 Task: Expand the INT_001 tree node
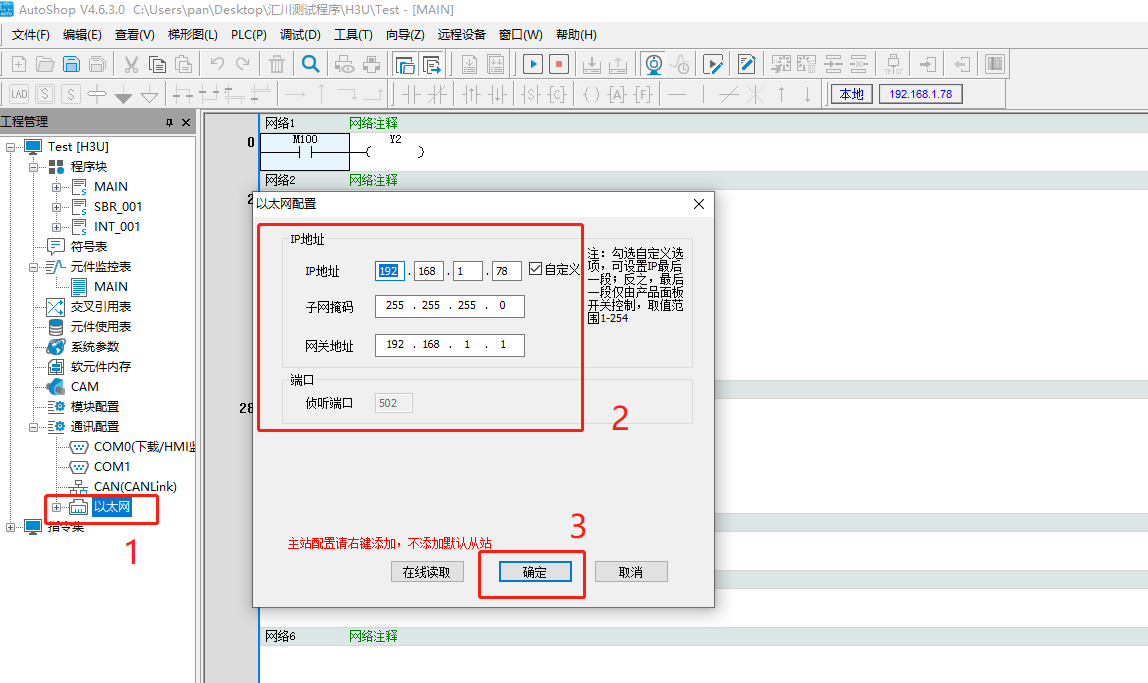(x=56, y=227)
